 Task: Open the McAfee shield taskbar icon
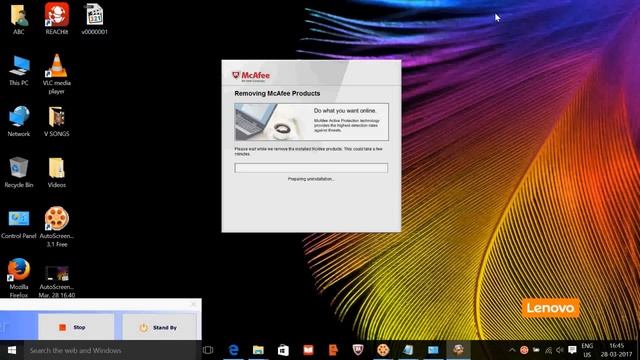(x=358, y=350)
